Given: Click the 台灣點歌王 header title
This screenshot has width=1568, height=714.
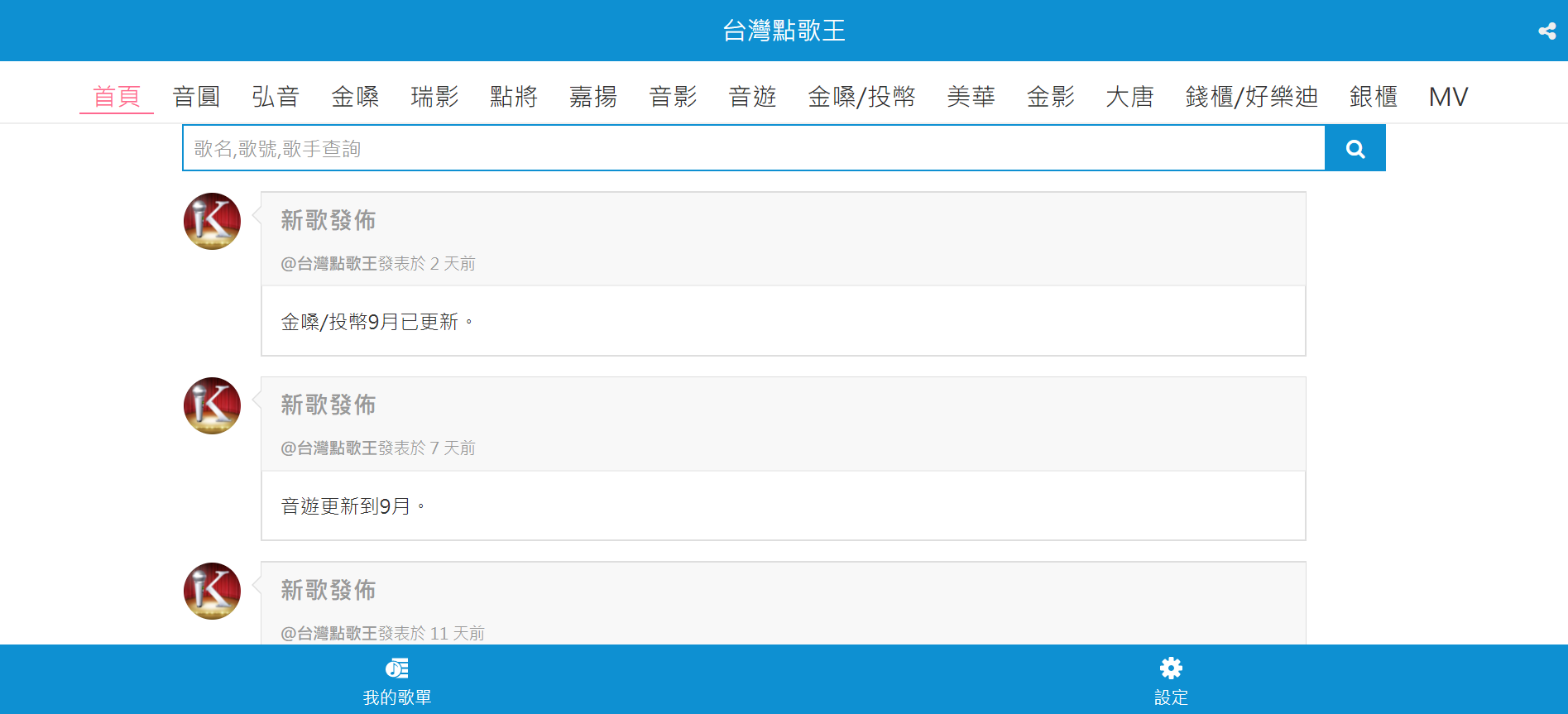Looking at the screenshot, I should pos(784,31).
